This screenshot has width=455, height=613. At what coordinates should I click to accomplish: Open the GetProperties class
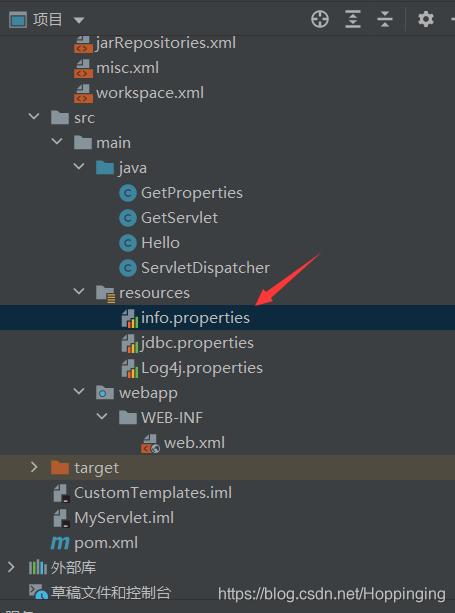coord(192,193)
